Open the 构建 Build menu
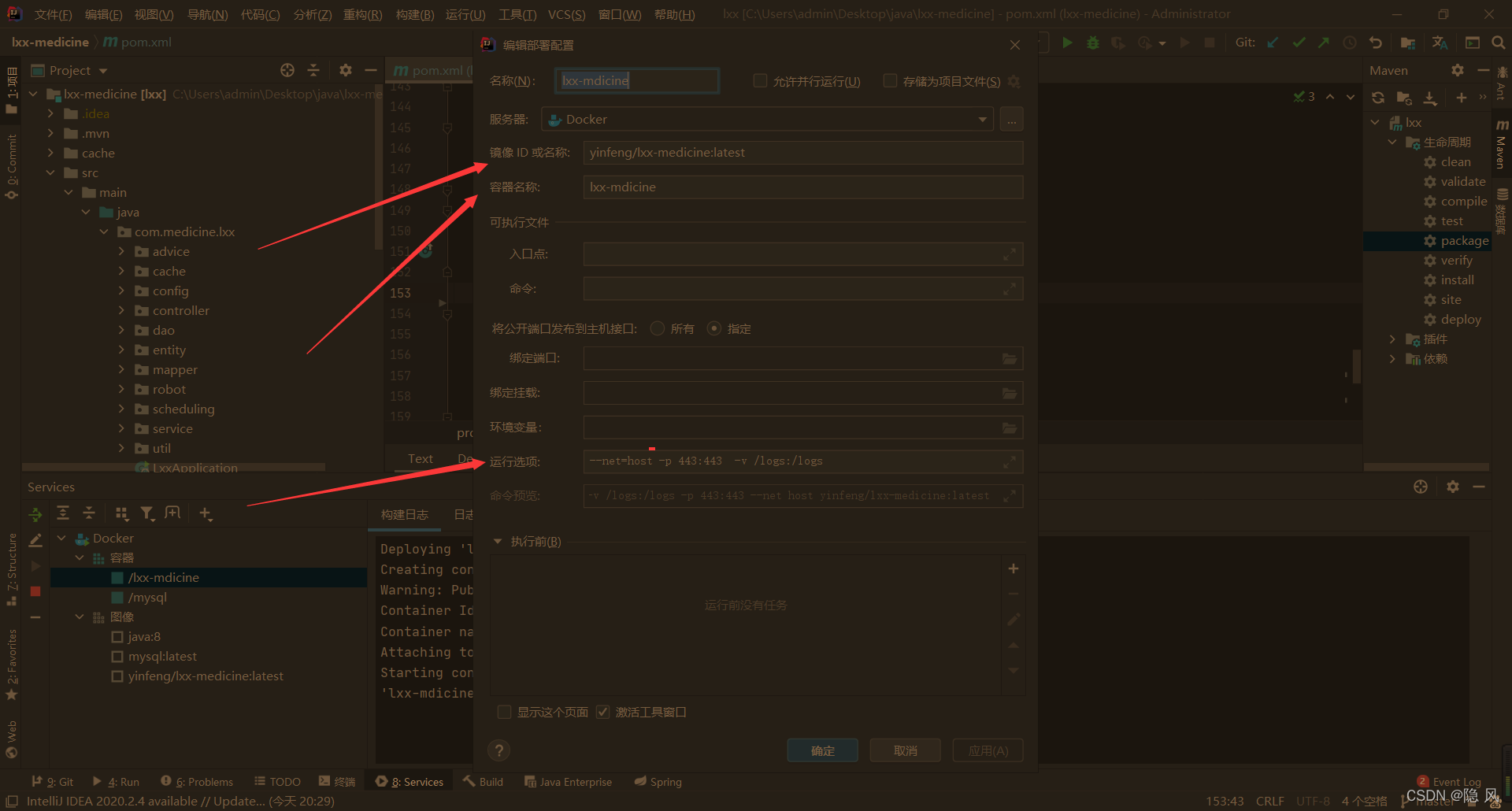1512x811 pixels. pyautogui.click(x=415, y=14)
